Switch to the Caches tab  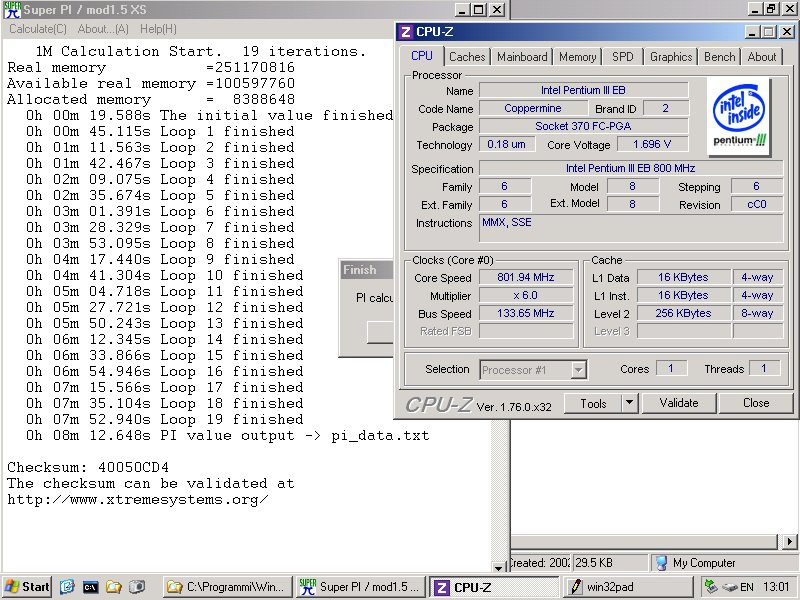(x=466, y=57)
